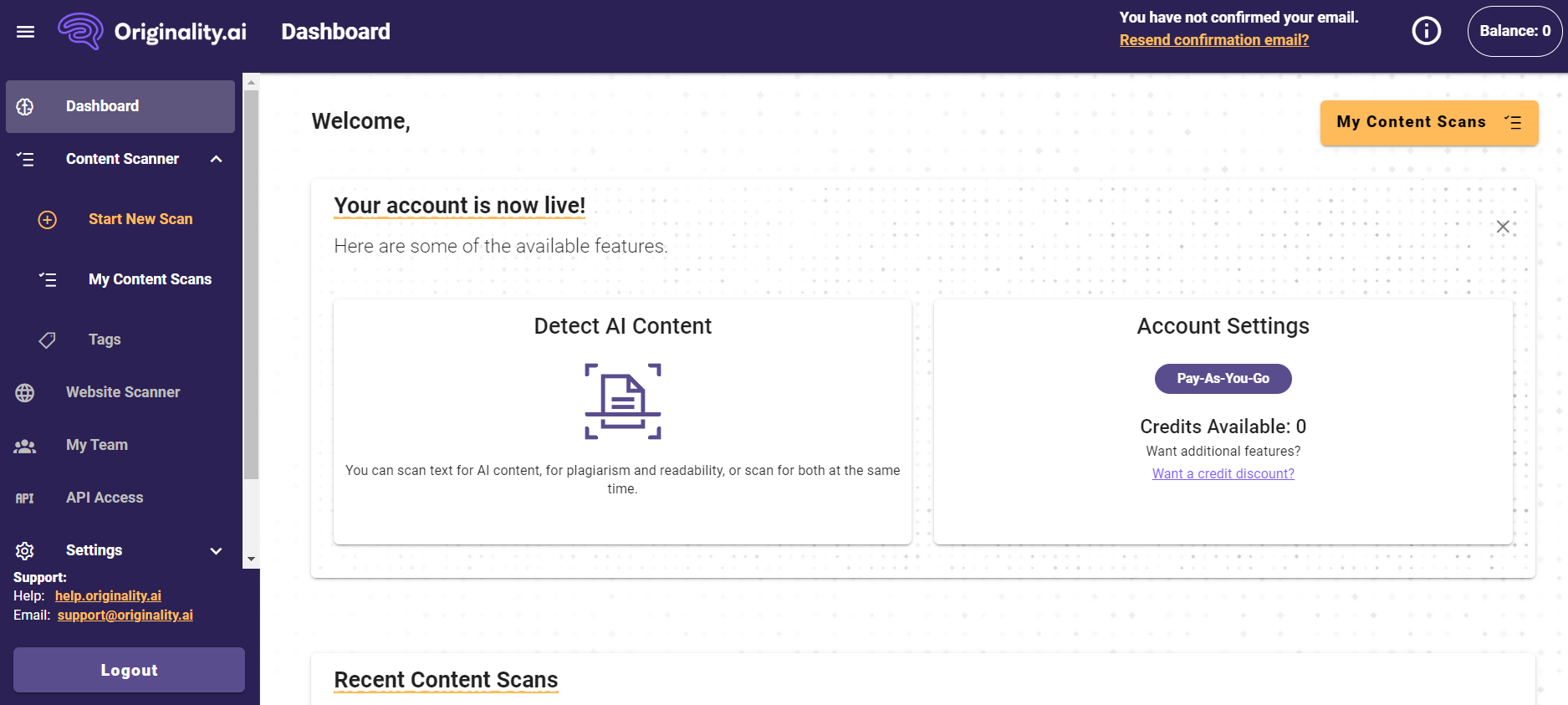The width and height of the screenshot is (1568, 705).
Task: Click the Your account is now live heading
Action: click(459, 206)
